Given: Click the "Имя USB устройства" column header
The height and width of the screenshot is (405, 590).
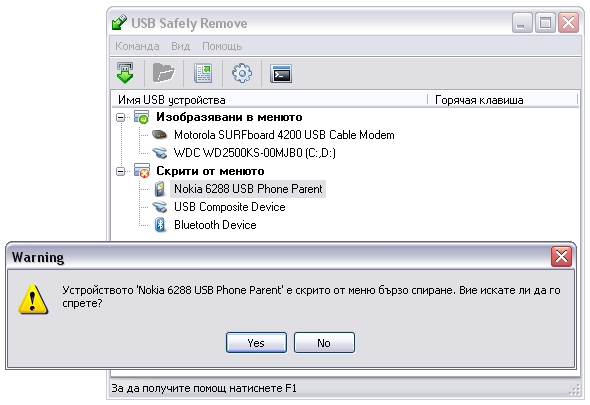Looking at the screenshot, I should 269,99.
